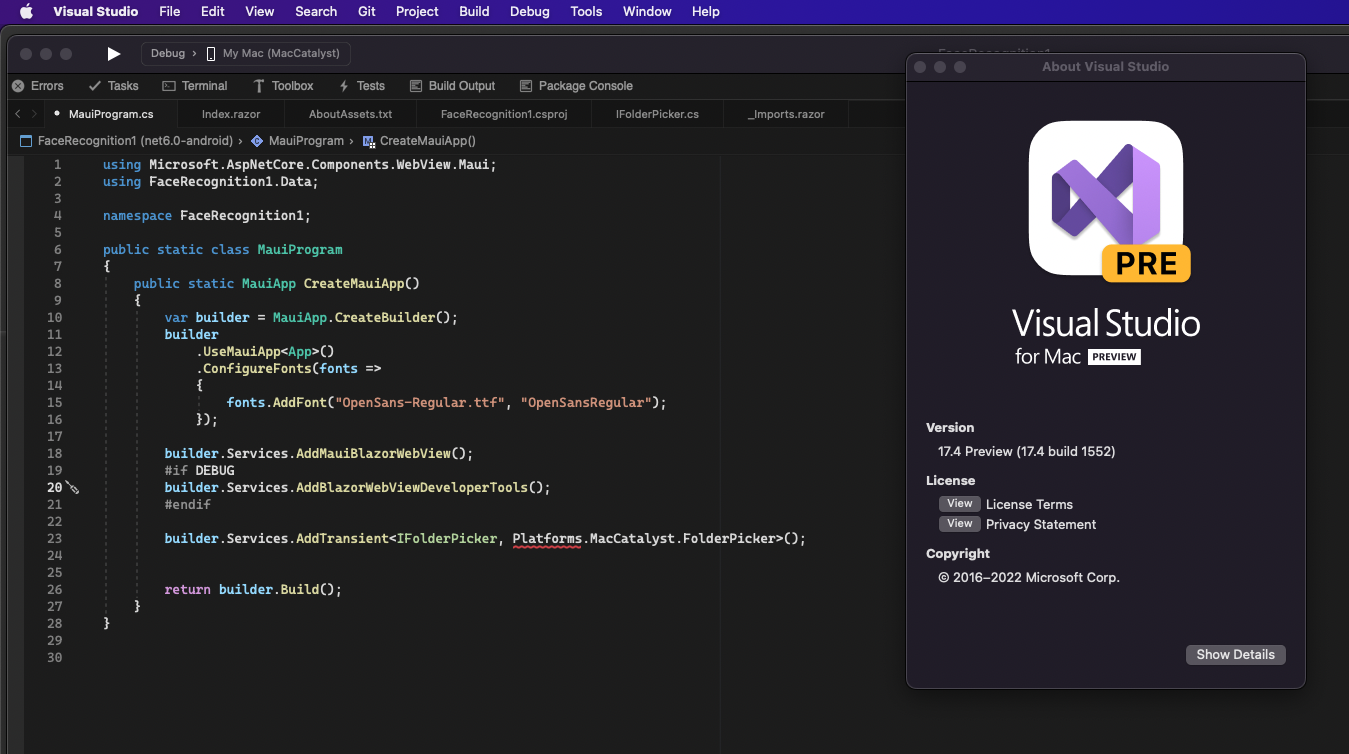Open the Visual Studio application menu
The height and width of the screenshot is (754, 1349).
click(96, 12)
